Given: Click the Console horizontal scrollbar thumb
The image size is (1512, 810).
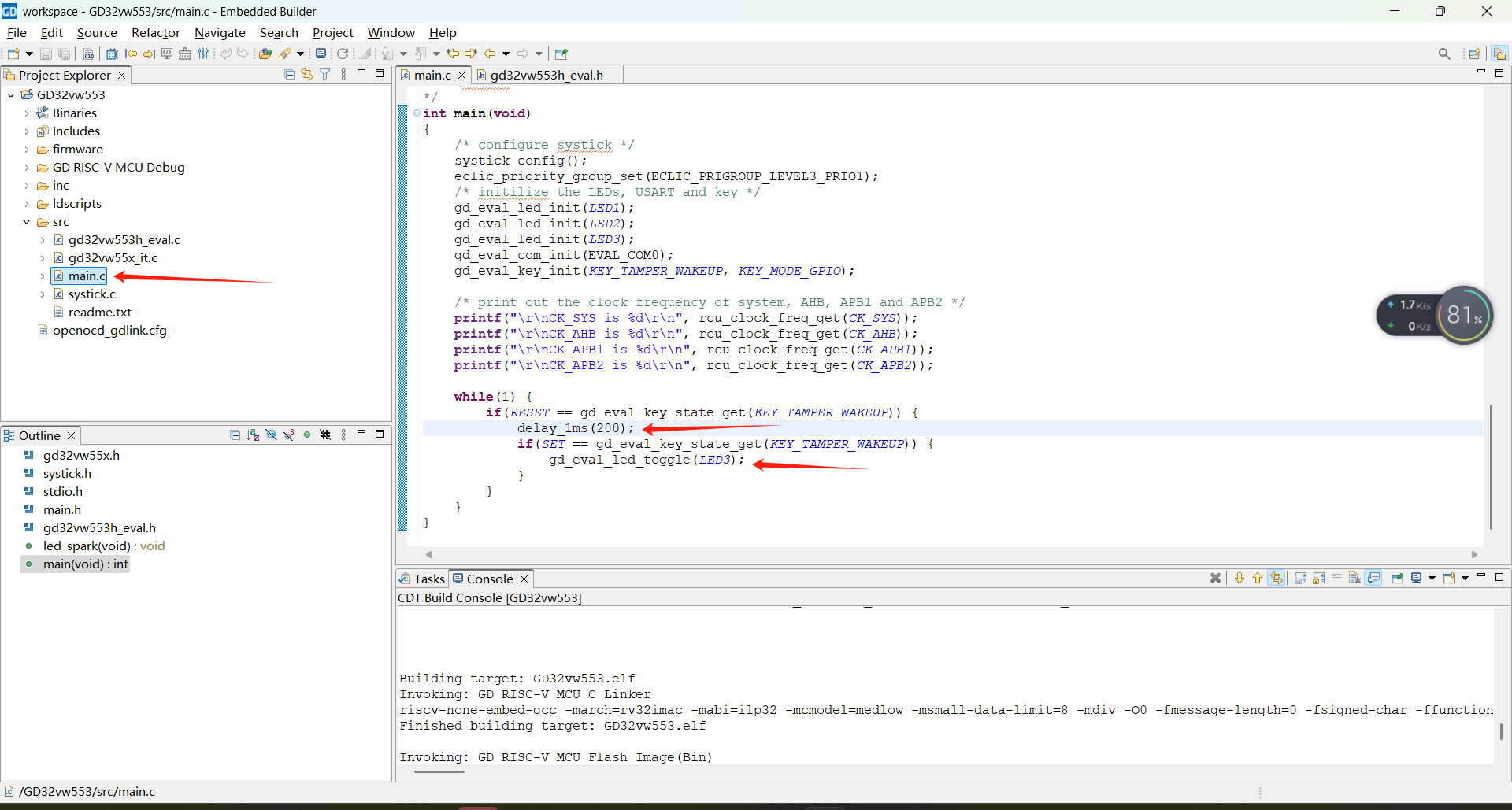Looking at the screenshot, I should click(439, 771).
